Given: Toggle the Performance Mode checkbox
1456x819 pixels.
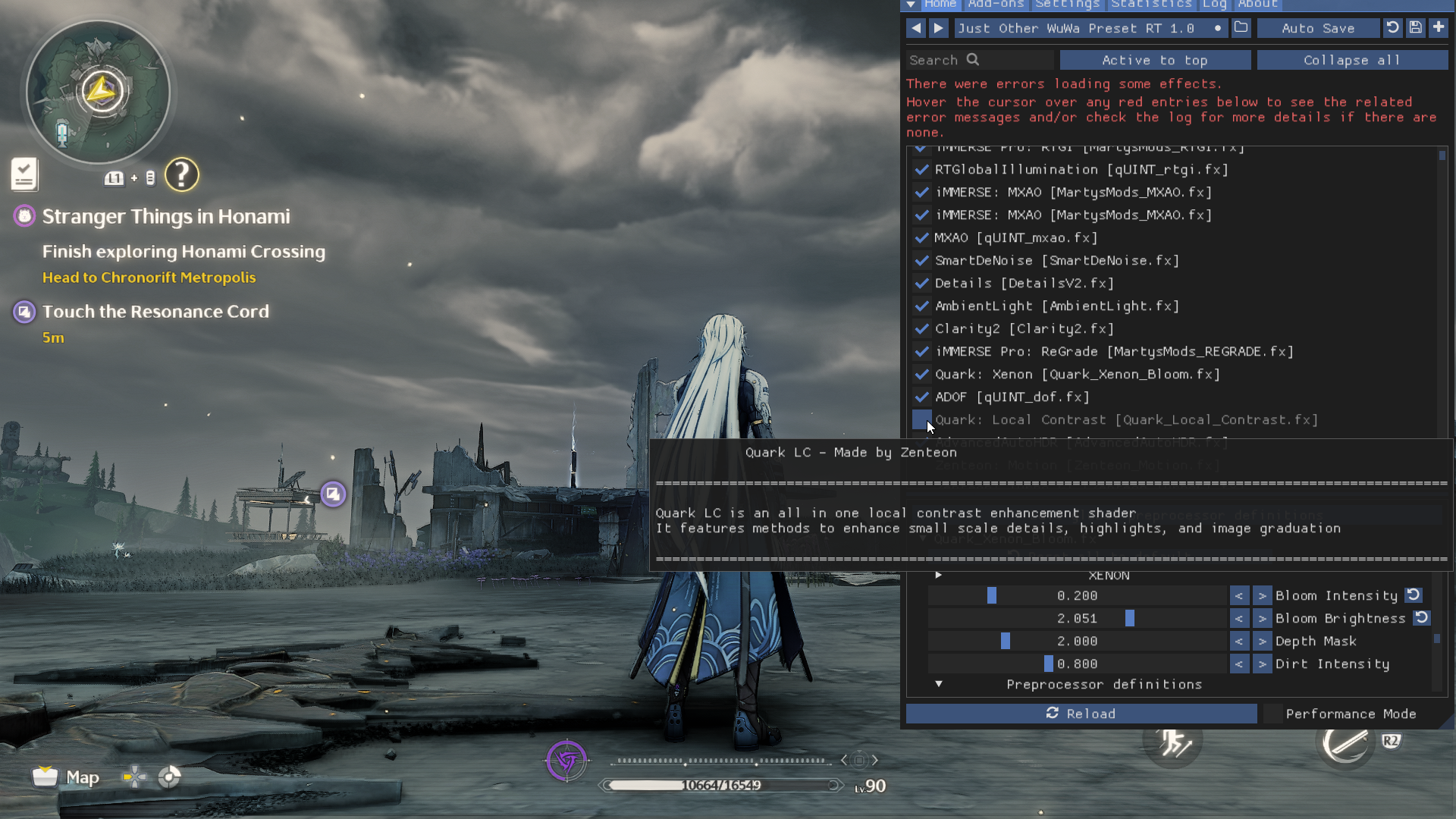Looking at the screenshot, I should [x=1273, y=714].
